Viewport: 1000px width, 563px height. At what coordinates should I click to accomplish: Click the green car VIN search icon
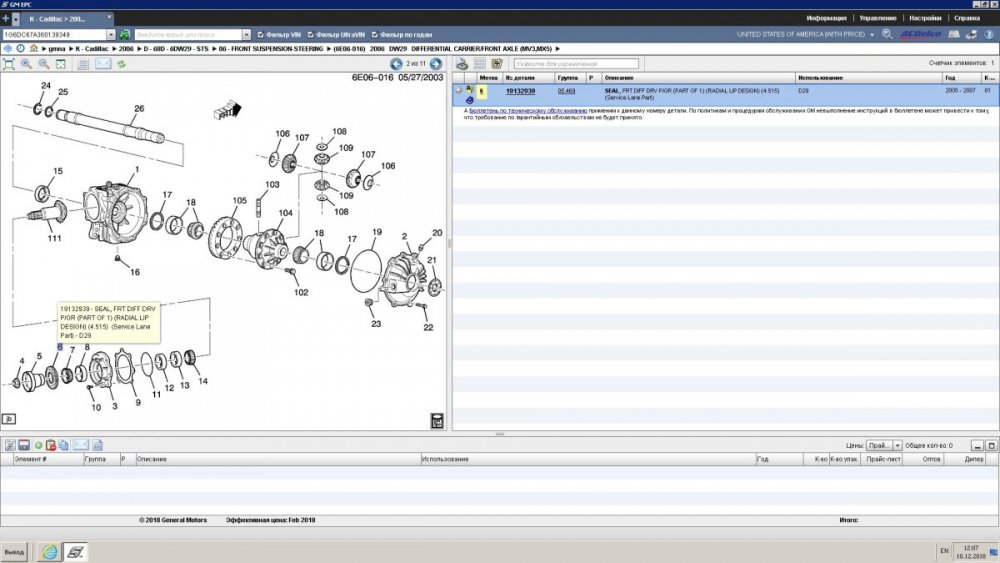[x=125, y=34]
